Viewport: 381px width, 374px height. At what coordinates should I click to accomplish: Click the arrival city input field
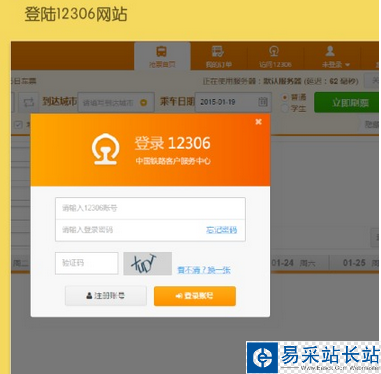click(116, 102)
